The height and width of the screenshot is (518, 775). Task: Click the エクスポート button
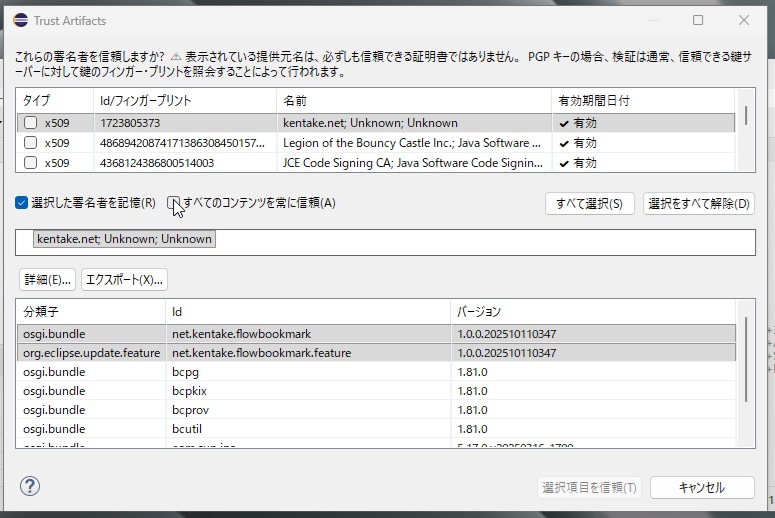[123, 279]
